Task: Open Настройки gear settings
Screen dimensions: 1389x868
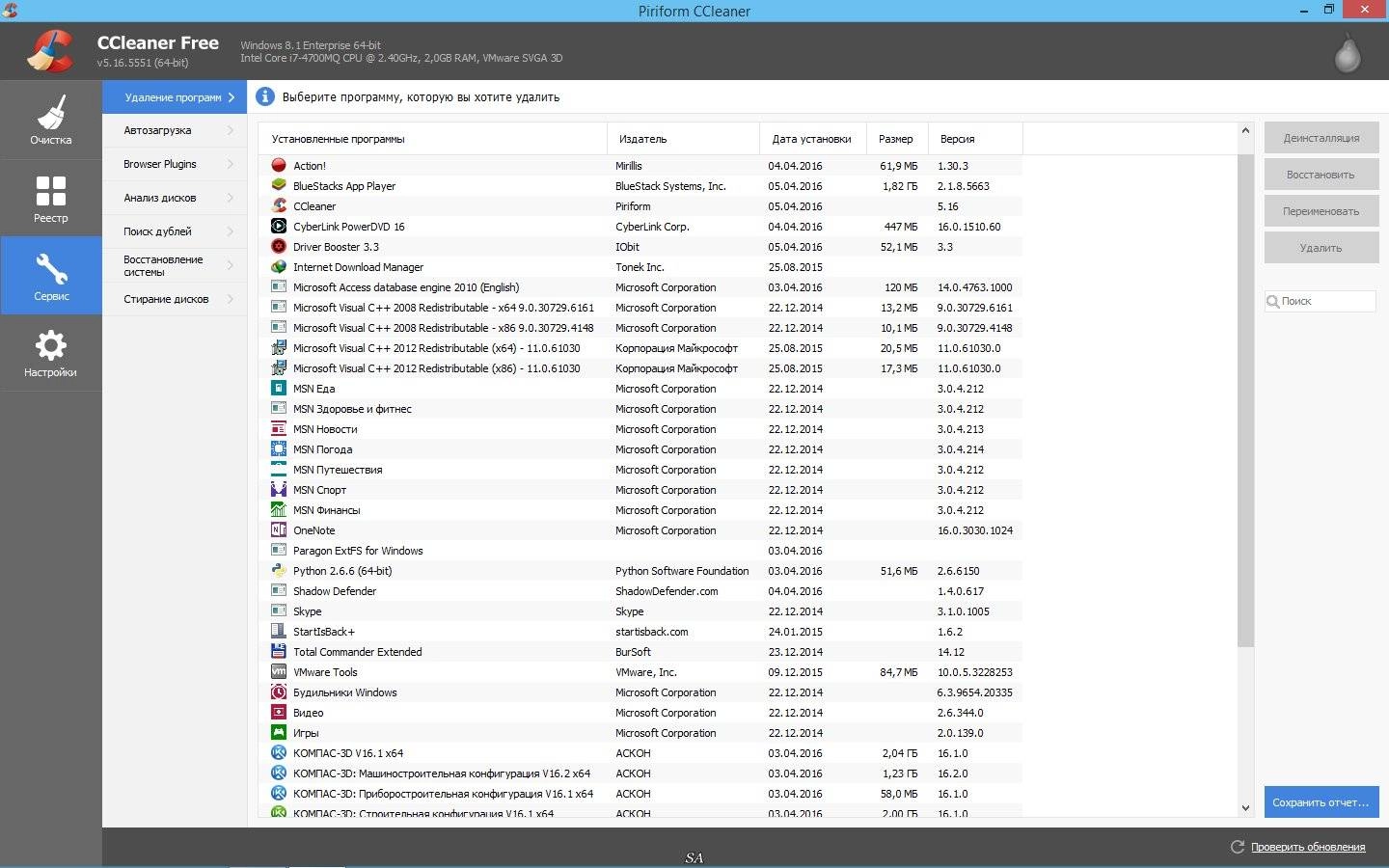Action: click(51, 353)
